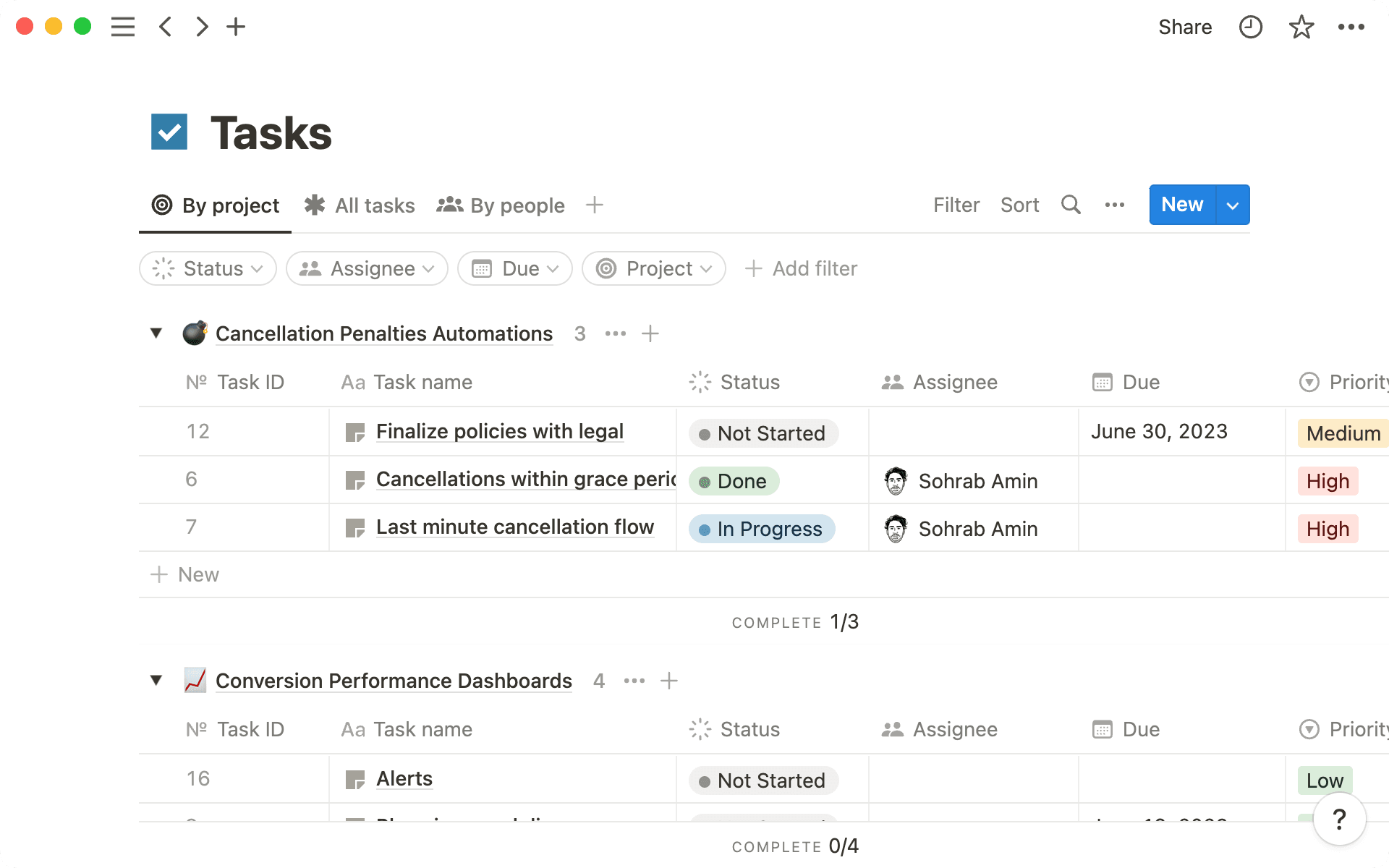
Task: Click the blue New button
Action: (x=1181, y=205)
